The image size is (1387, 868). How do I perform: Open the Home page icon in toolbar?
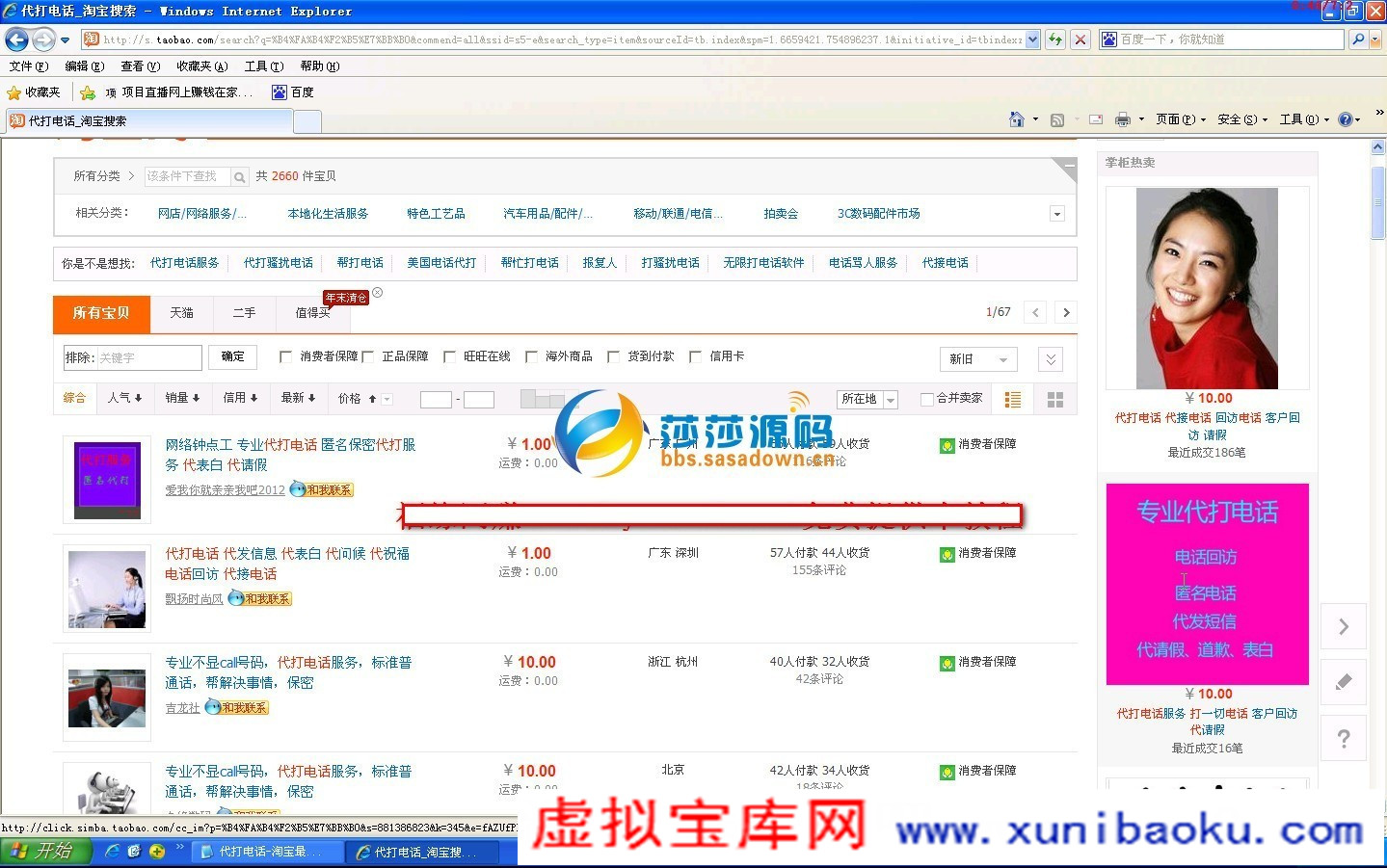(1016, 119)
